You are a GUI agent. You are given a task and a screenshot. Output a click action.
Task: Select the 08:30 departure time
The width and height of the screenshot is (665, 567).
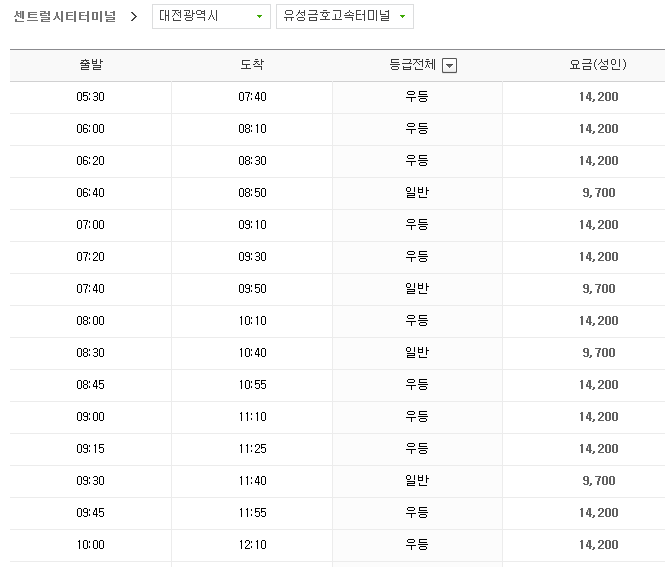click(x=90, y=353)
